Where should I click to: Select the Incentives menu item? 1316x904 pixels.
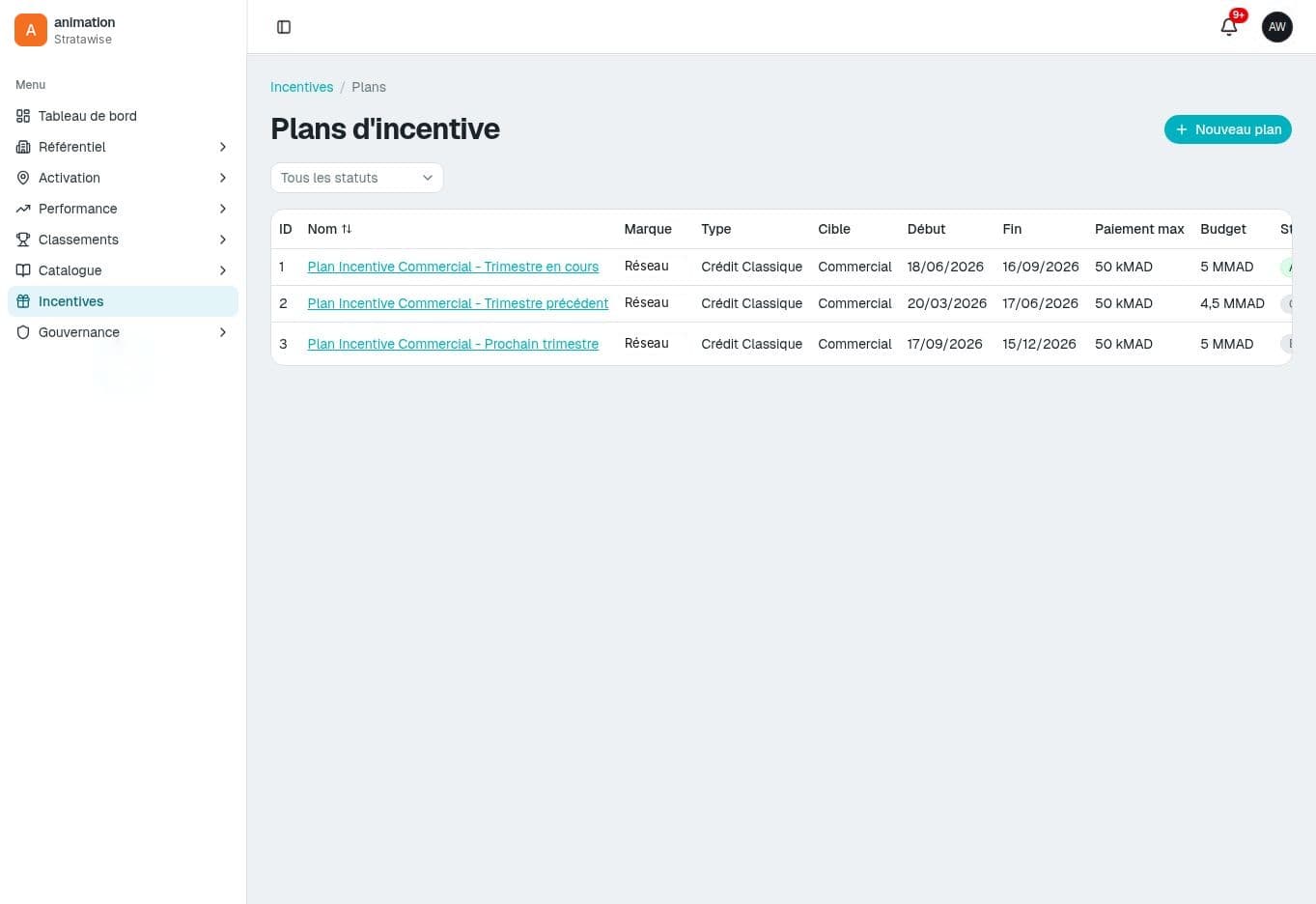pyautogui.click(x=124, y=301)
